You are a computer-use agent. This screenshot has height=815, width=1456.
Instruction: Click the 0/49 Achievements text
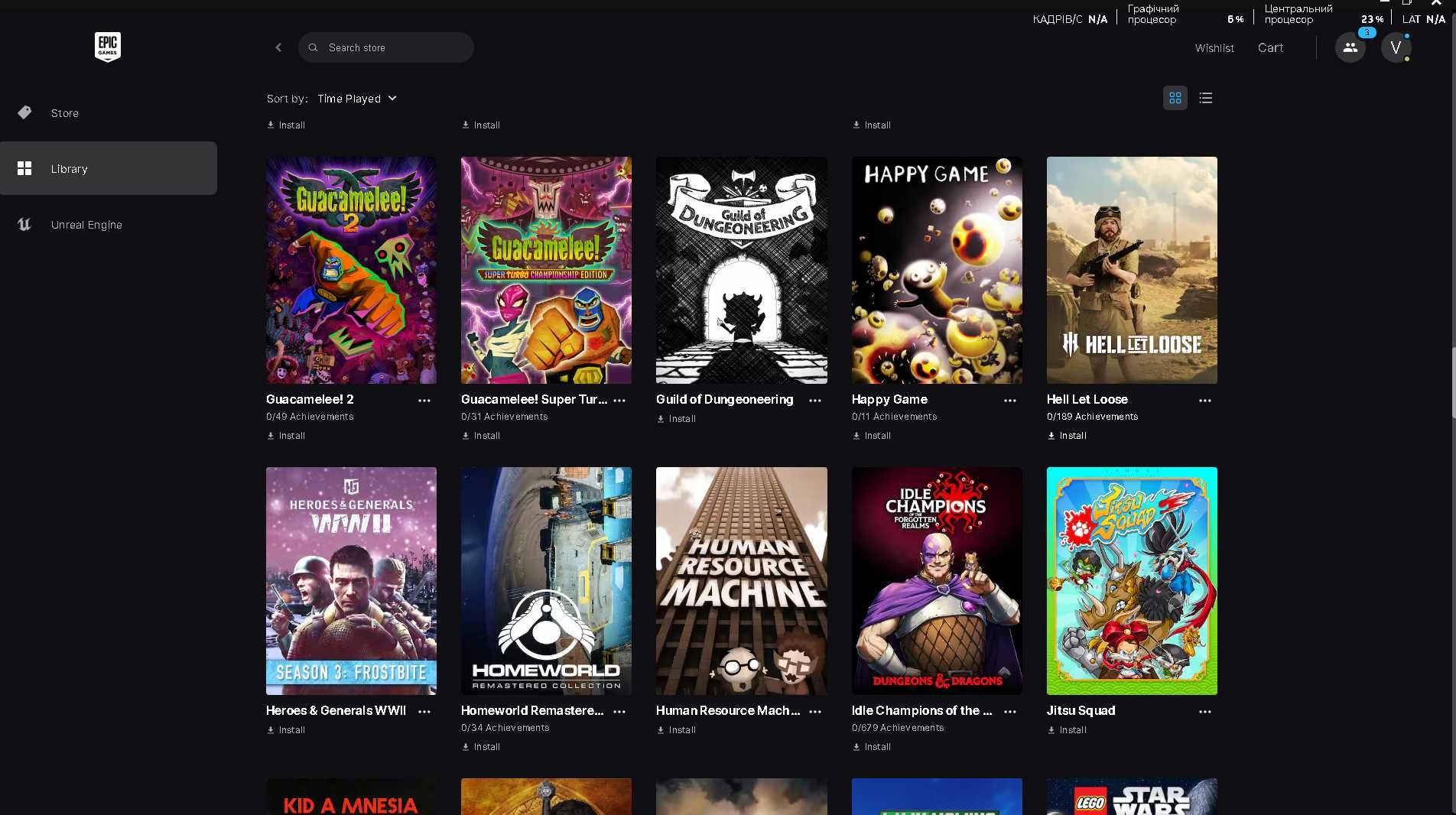[x=310, y=417]
